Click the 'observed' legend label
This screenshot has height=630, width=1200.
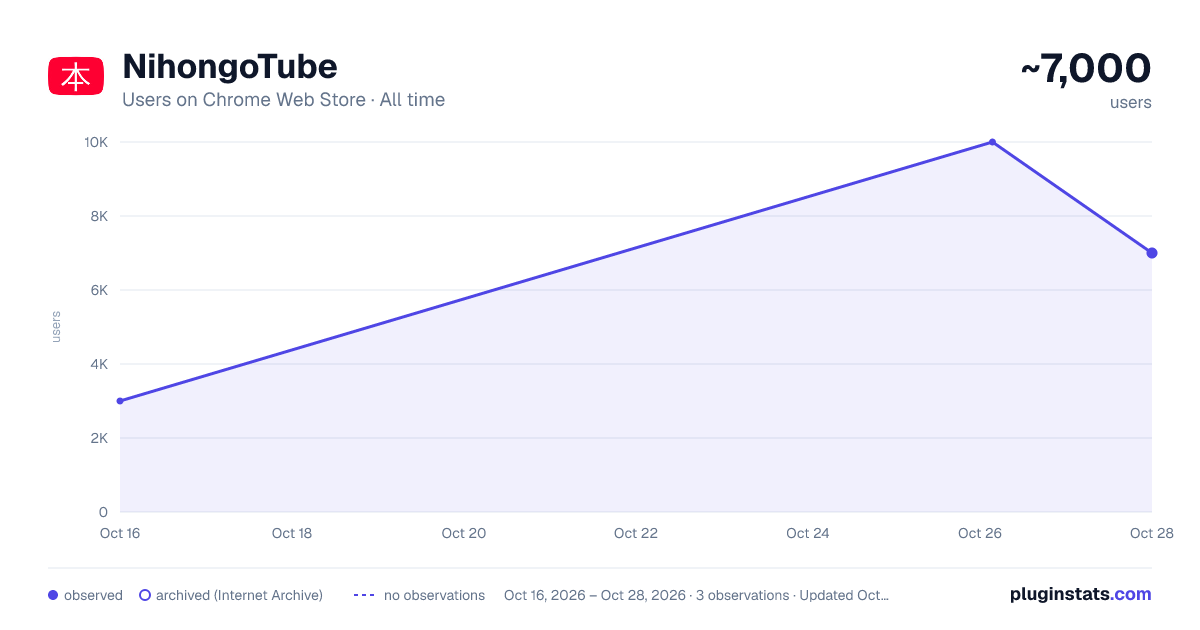tap(93, 595)
